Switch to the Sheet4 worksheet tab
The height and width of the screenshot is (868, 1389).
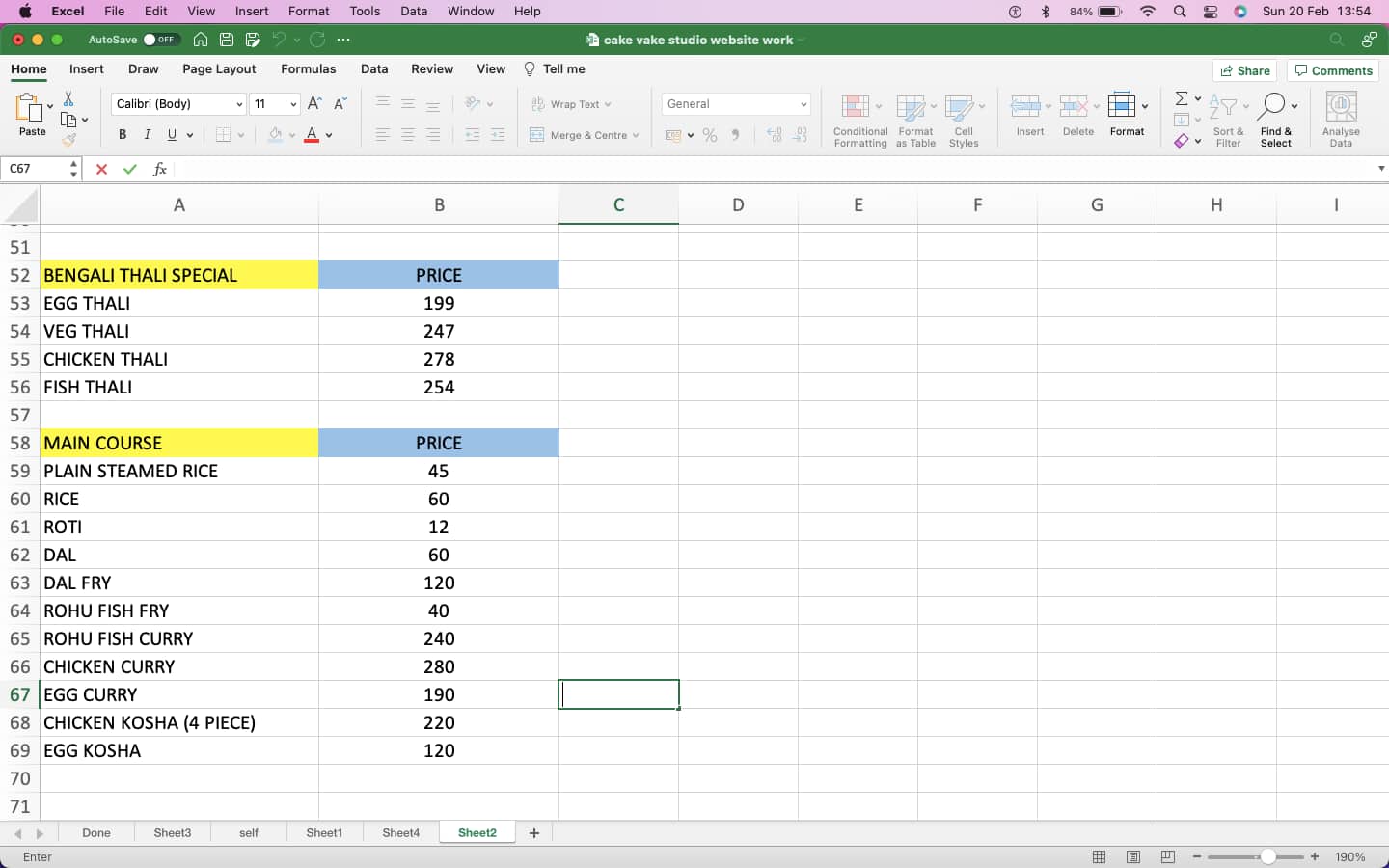[x=400, y=833]
